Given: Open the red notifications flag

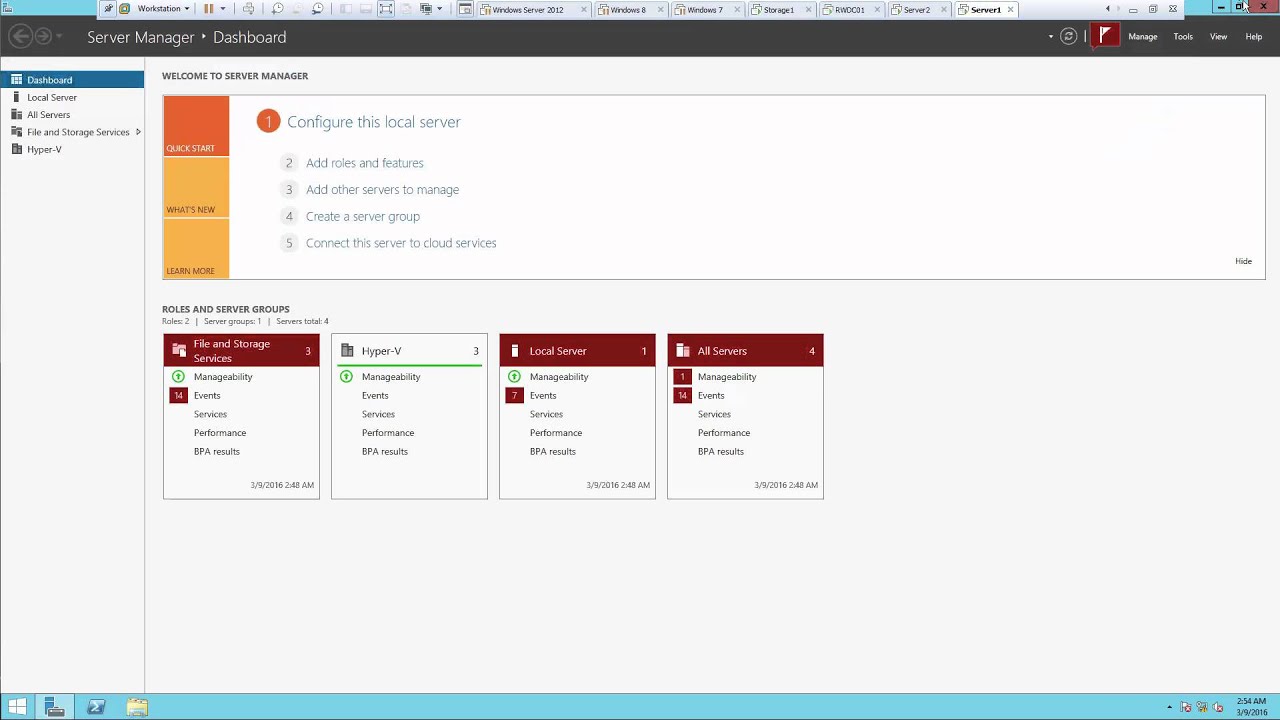Looking at the screenshot, I should point(1105,36).
